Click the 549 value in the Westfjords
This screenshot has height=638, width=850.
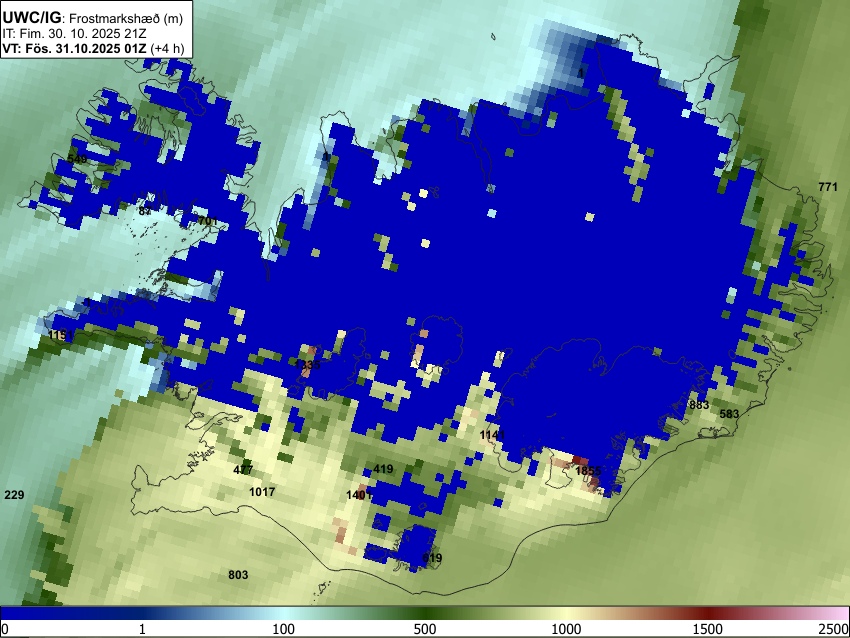pos(77,159)
